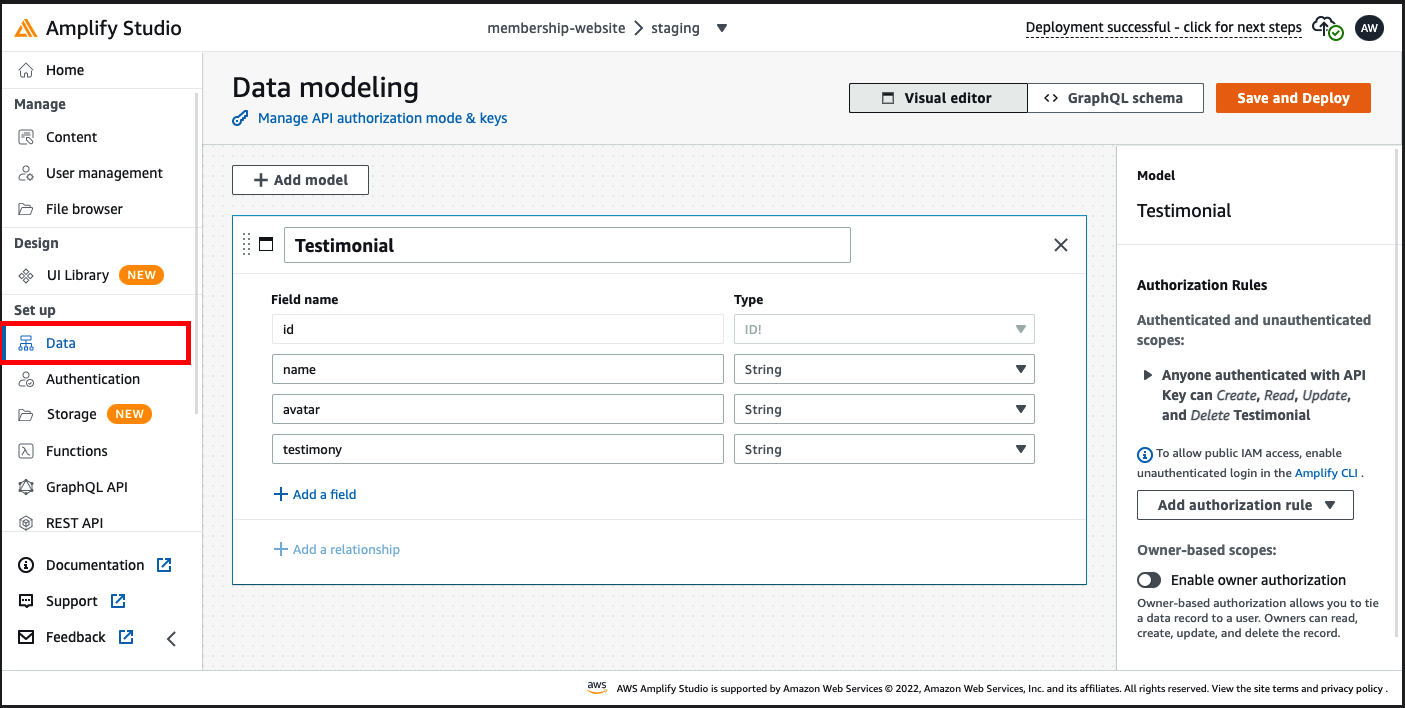Viewport: 1405px width, 708px height.
Task: Click the model table icon beside Testimonial
Action: [266, 244]
